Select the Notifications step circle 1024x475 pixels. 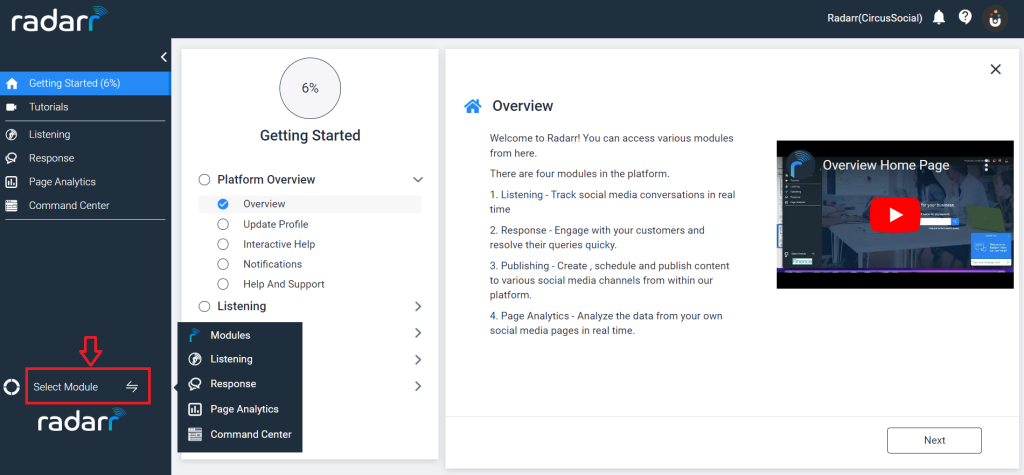tap(223, 265)
